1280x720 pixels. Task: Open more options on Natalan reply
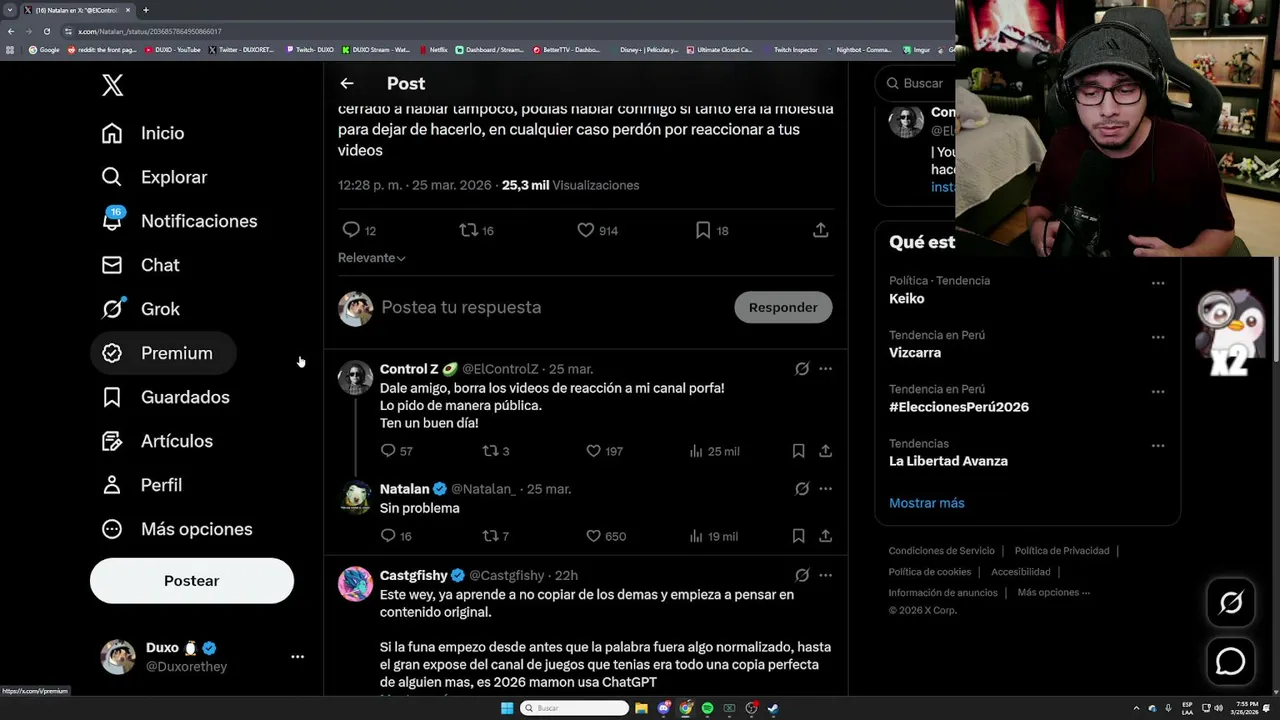pyautogui.click(x=825, y=489)
